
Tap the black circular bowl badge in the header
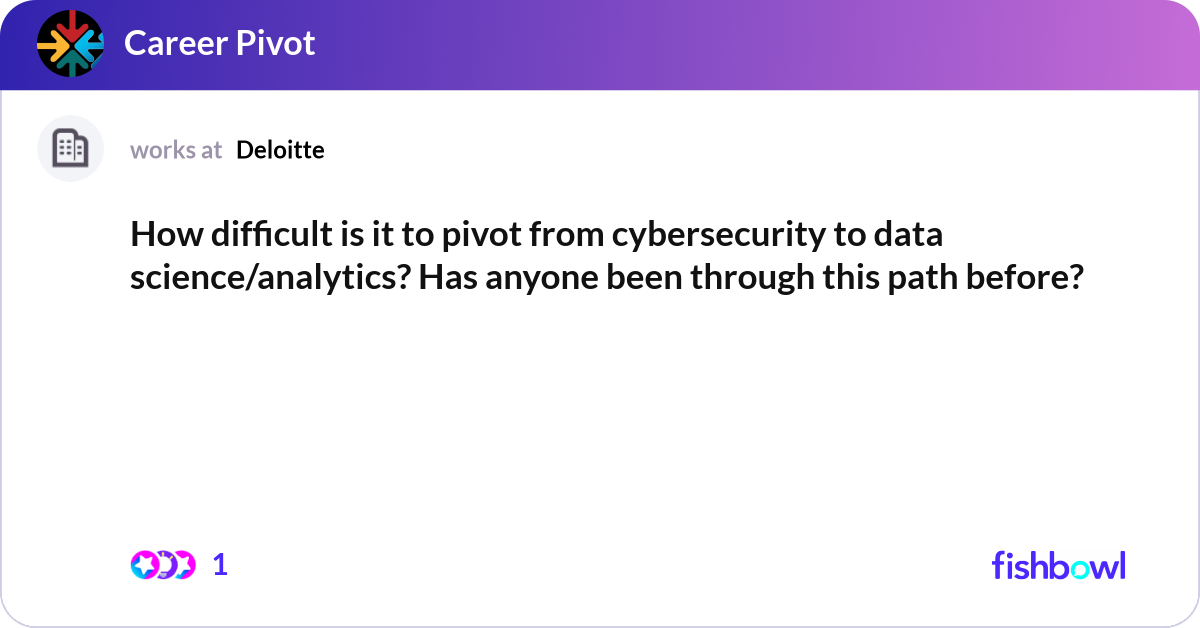[x=70, y=43]
